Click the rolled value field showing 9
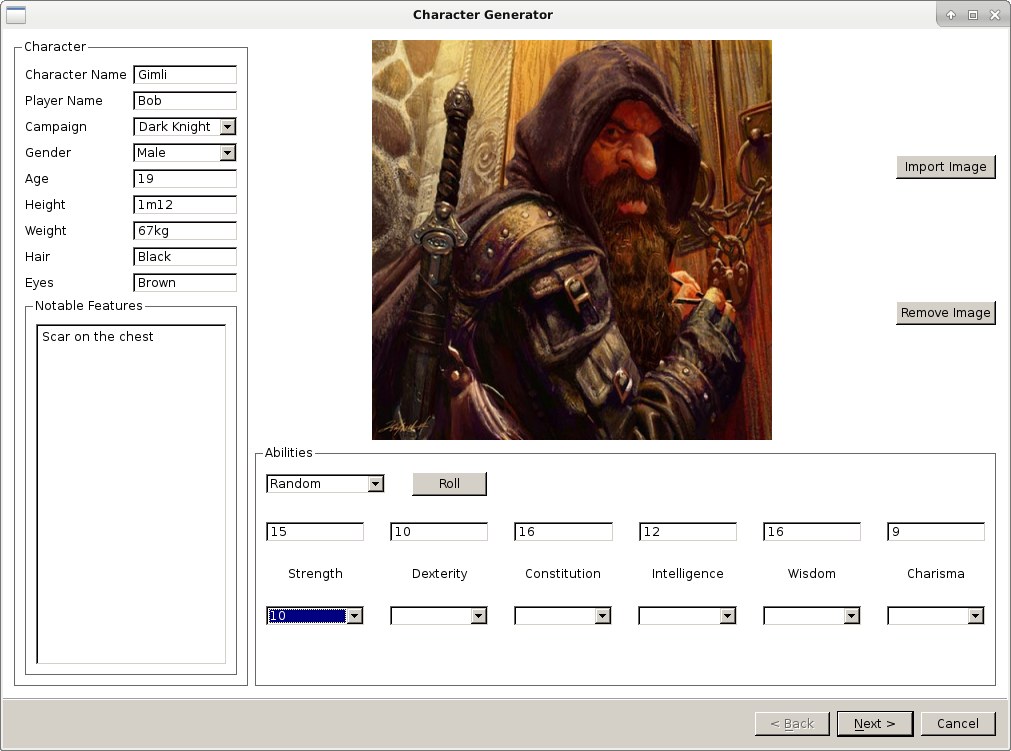 (x=936, y=532)
